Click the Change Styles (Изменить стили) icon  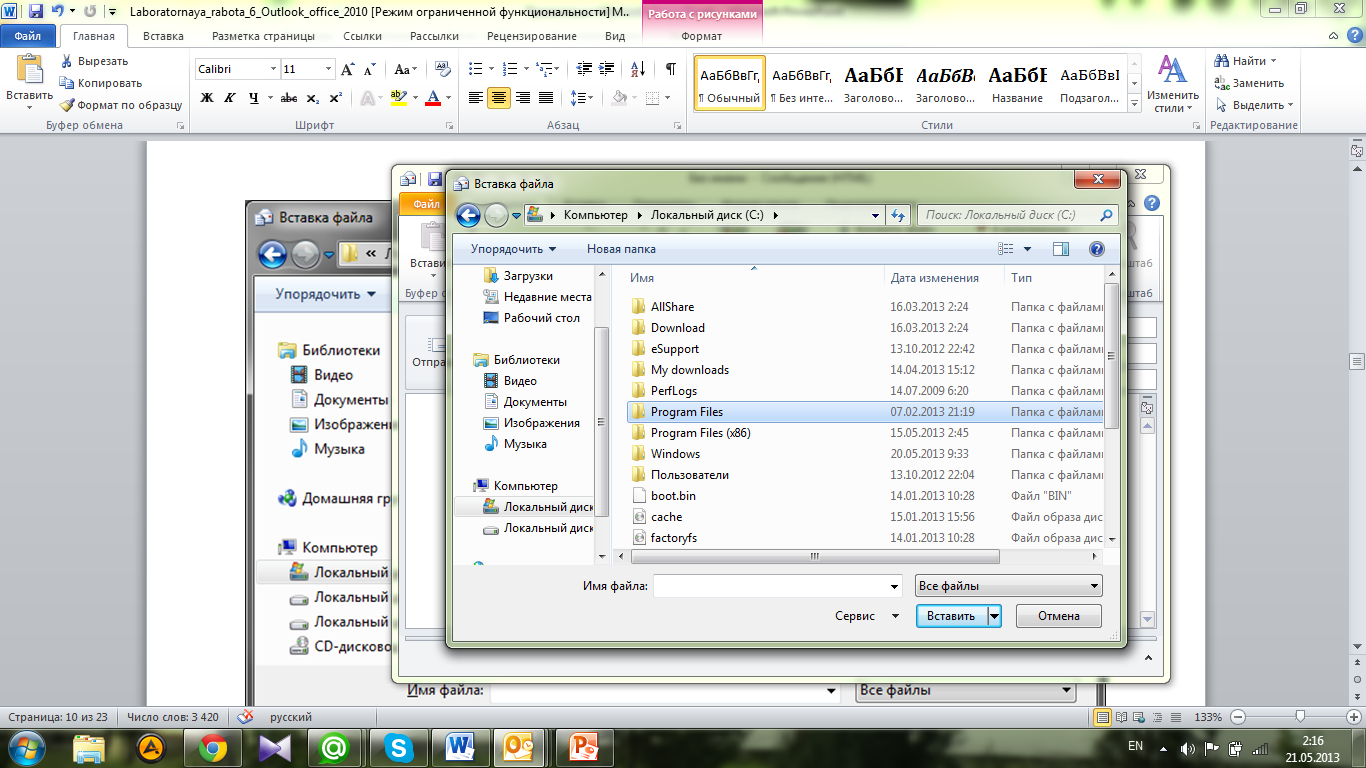(1172, 85)
